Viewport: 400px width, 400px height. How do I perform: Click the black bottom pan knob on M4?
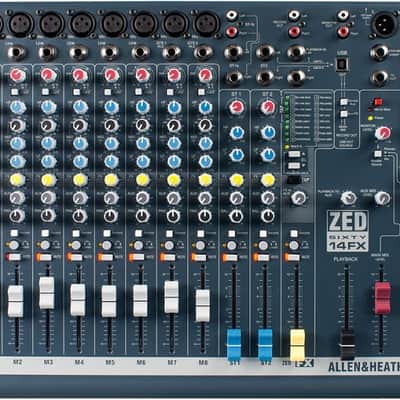80,216
